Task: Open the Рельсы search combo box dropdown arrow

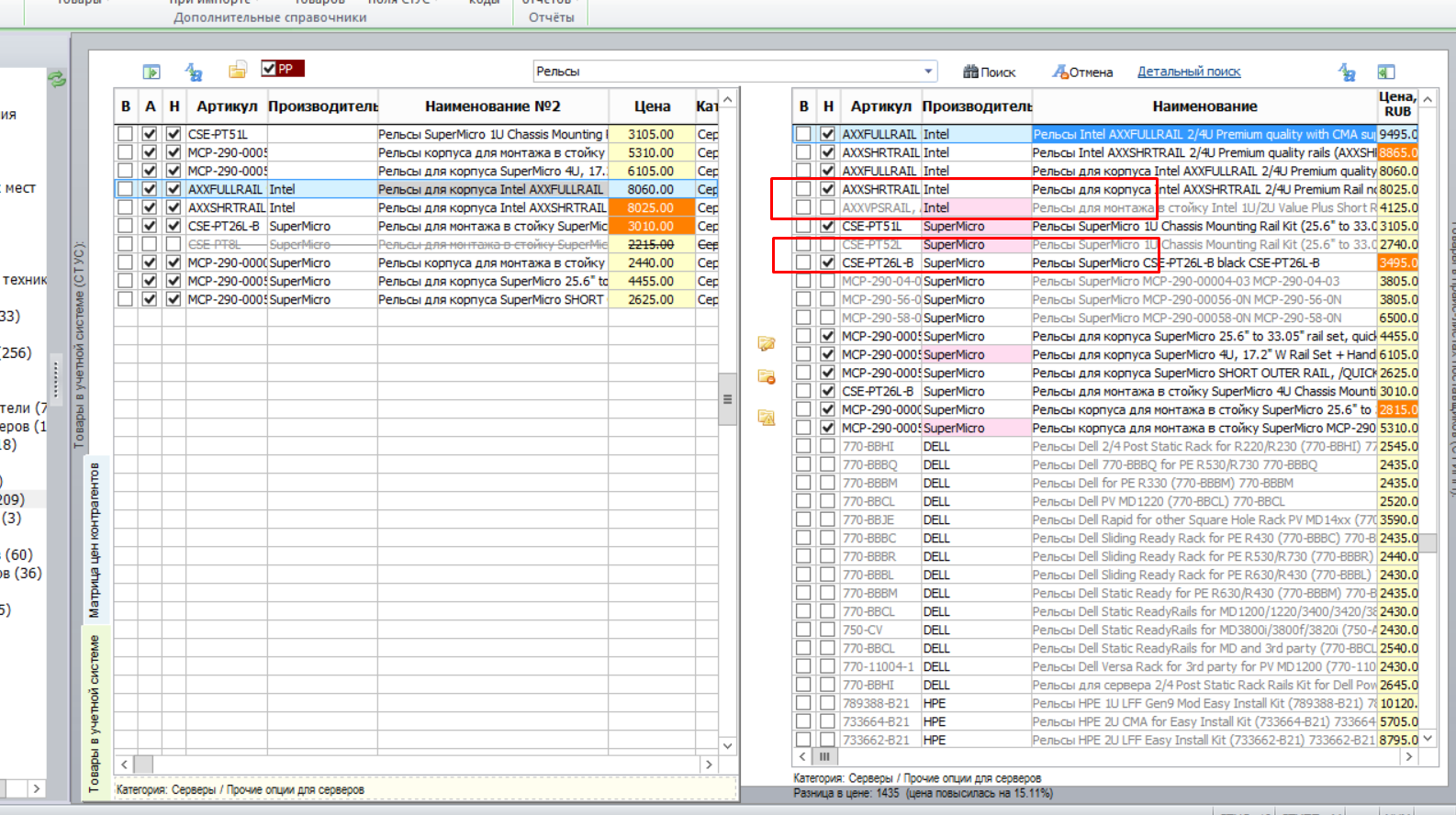Action: click(928, 71)
